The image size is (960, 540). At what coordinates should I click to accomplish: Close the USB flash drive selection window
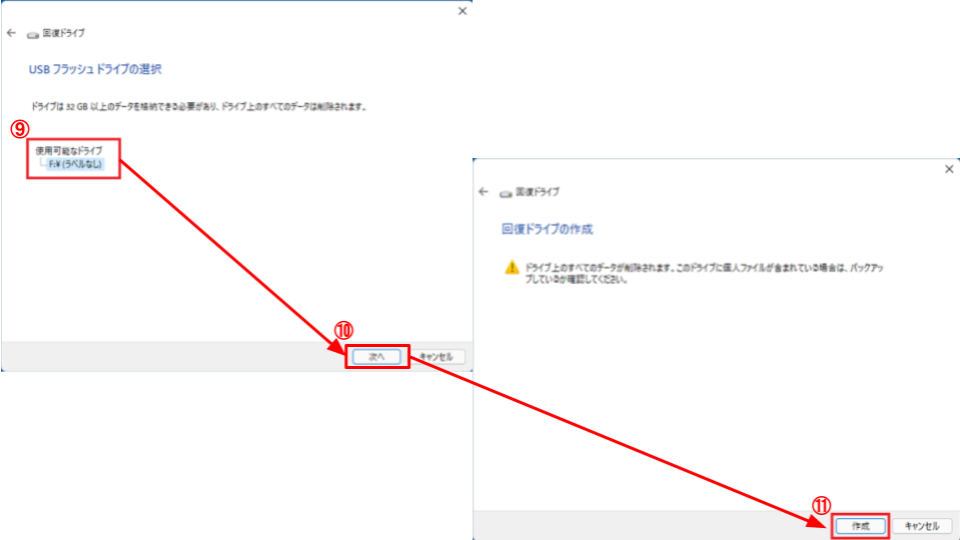pyautogui.click(x=462, y=11)
